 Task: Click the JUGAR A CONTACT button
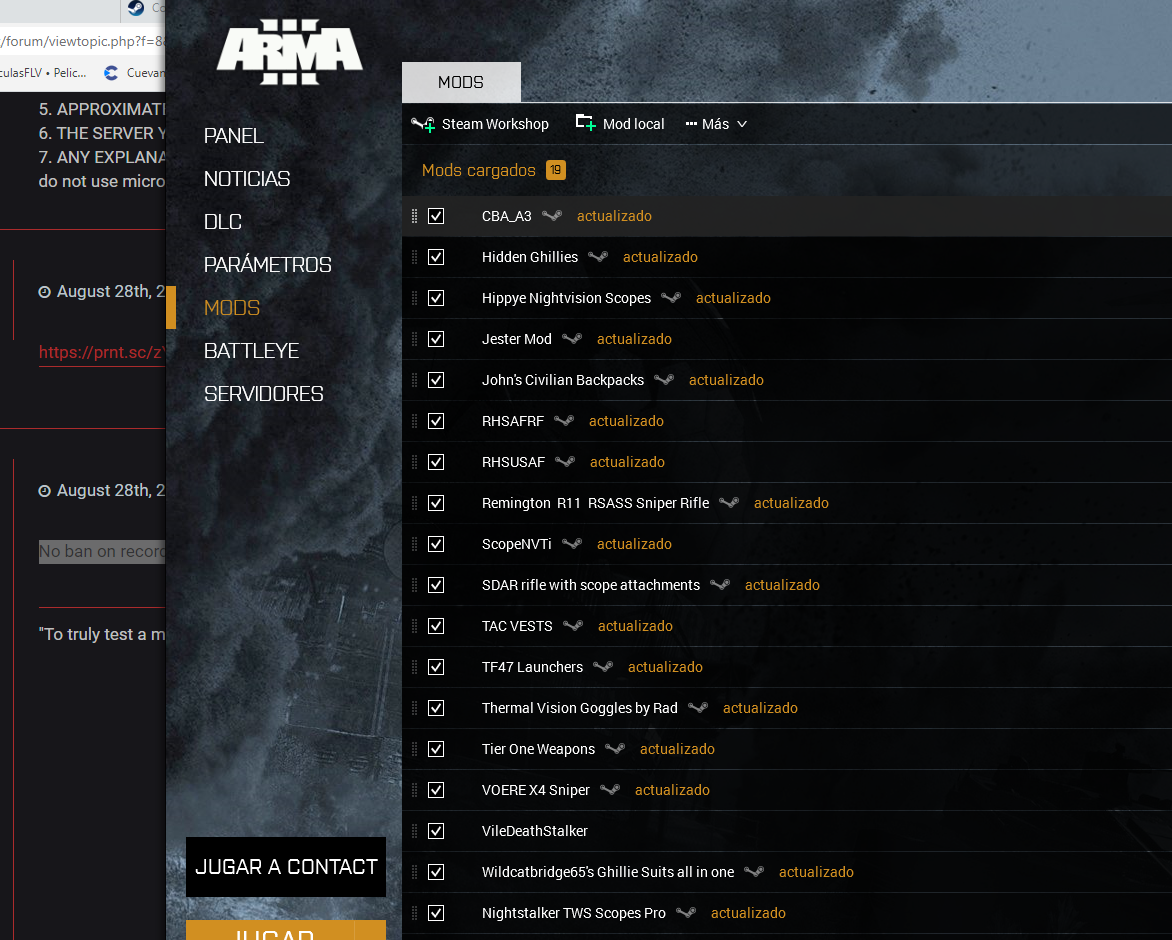pyautogui.click(x=286, y=867)
